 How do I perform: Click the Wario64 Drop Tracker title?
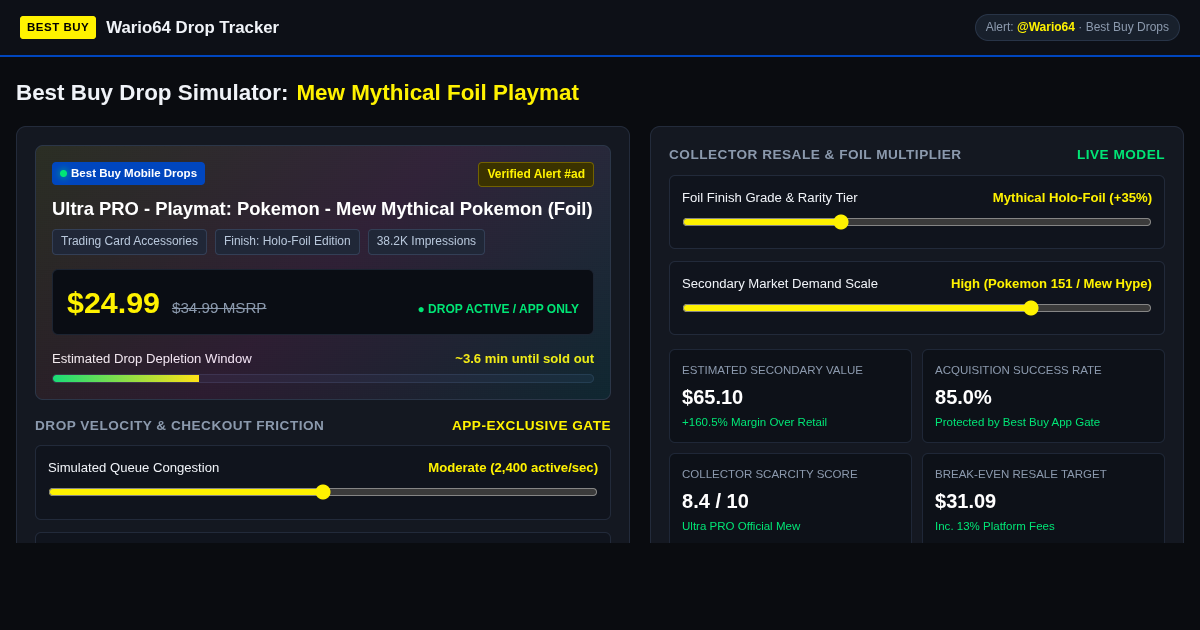(x=193, y=27)
